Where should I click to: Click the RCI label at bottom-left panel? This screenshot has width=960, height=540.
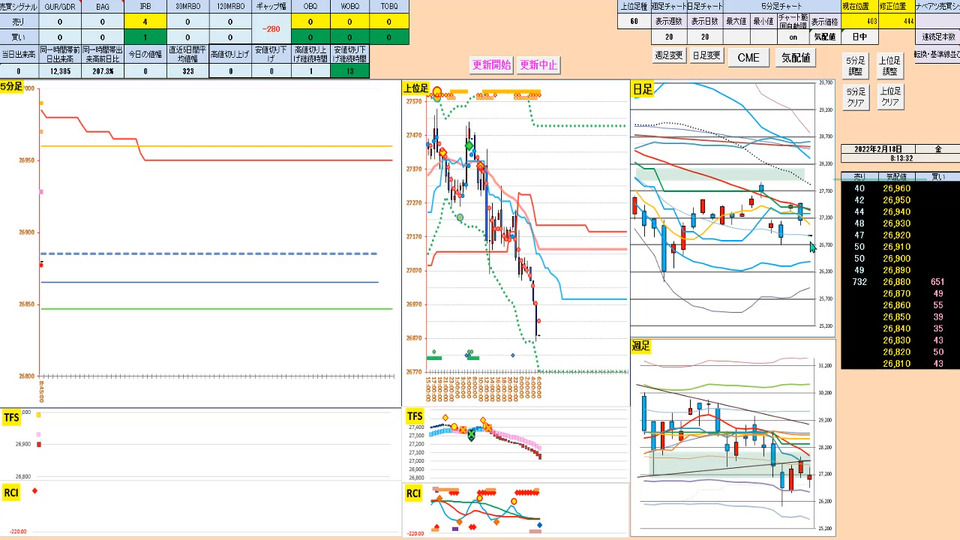pyautogui.click(x=11, y=493)
